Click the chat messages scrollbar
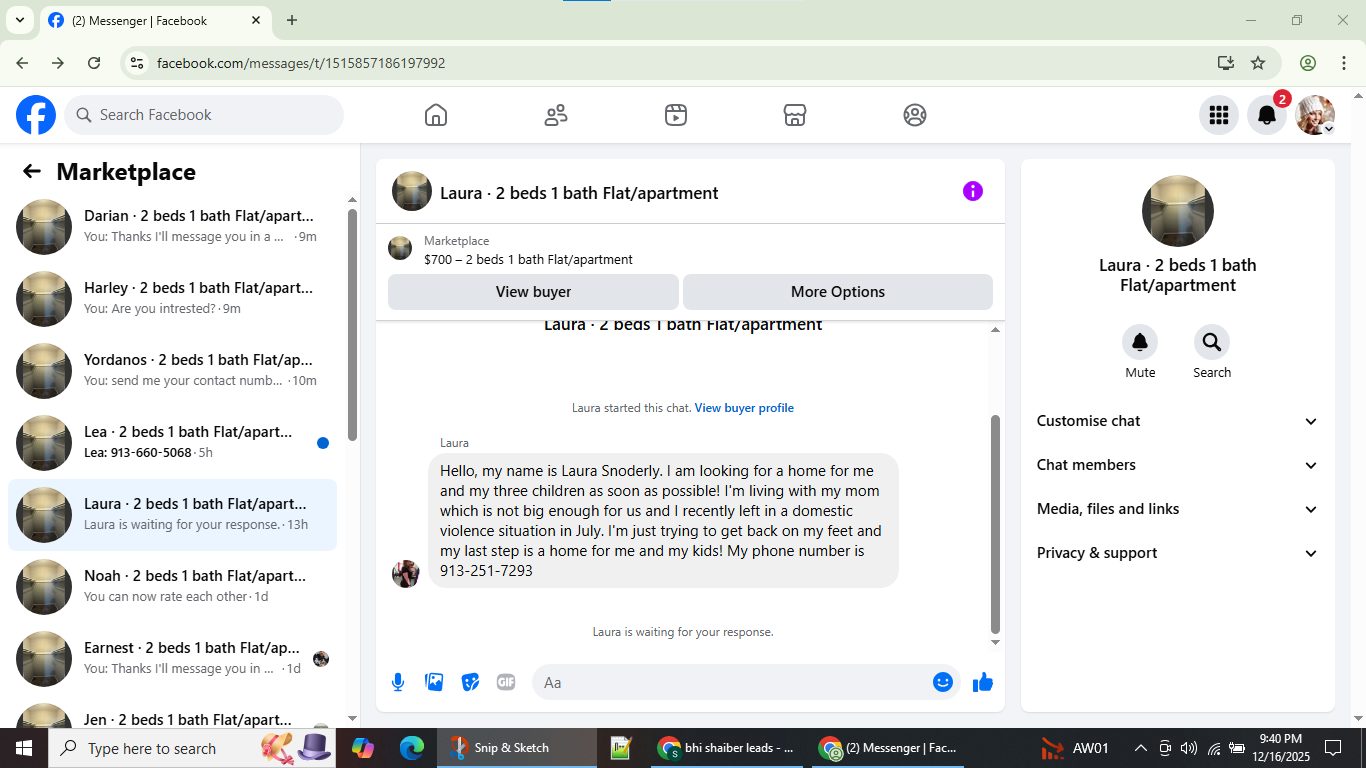The width and height of the screenshot is (1366, 768). point(995,525)
